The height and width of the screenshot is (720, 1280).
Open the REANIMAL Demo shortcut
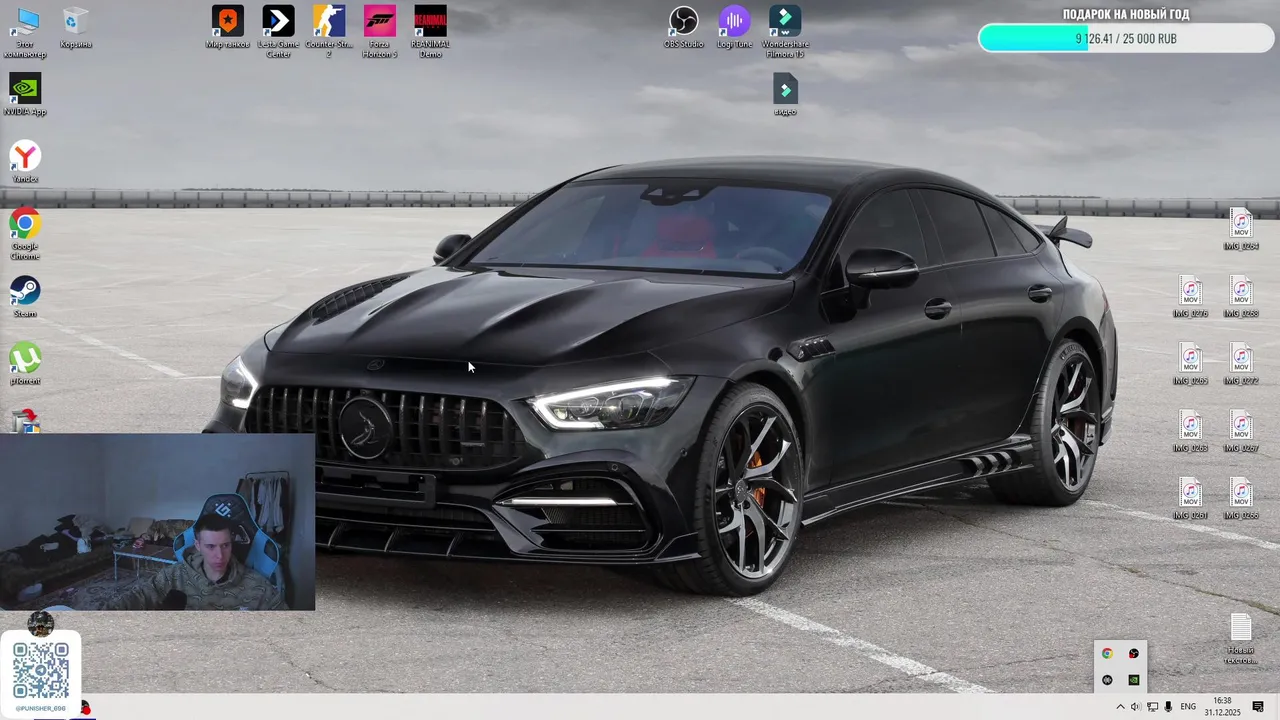tap(430, 32)
